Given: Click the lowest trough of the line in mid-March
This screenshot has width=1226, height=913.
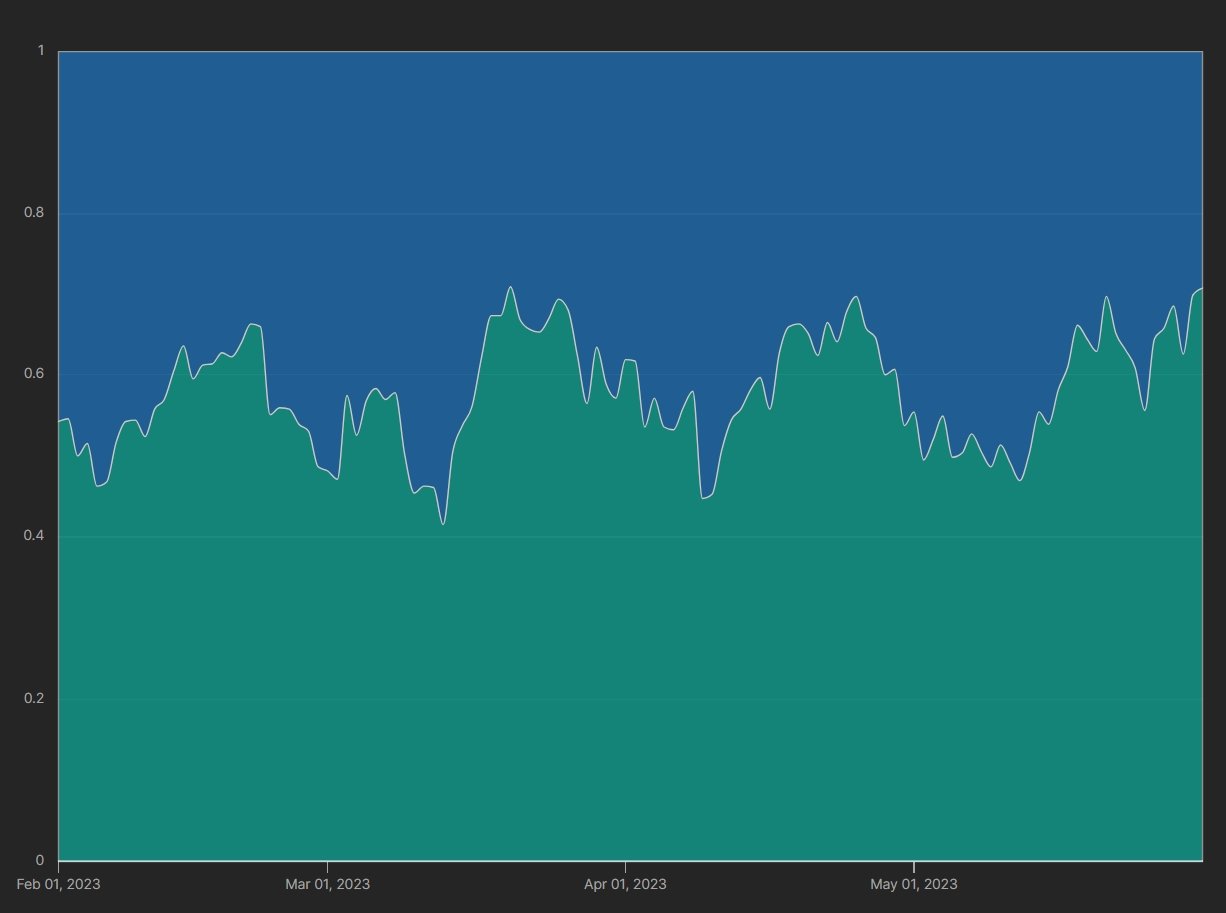Looking at the screenshot, I should (443, 523).
